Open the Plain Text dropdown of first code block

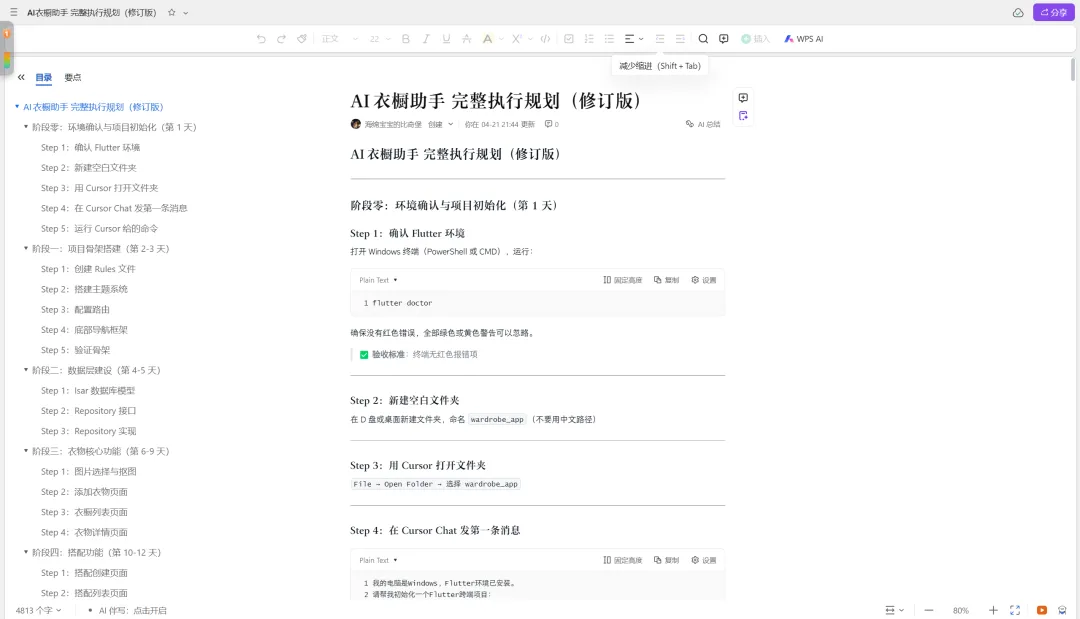click(378, 280)
